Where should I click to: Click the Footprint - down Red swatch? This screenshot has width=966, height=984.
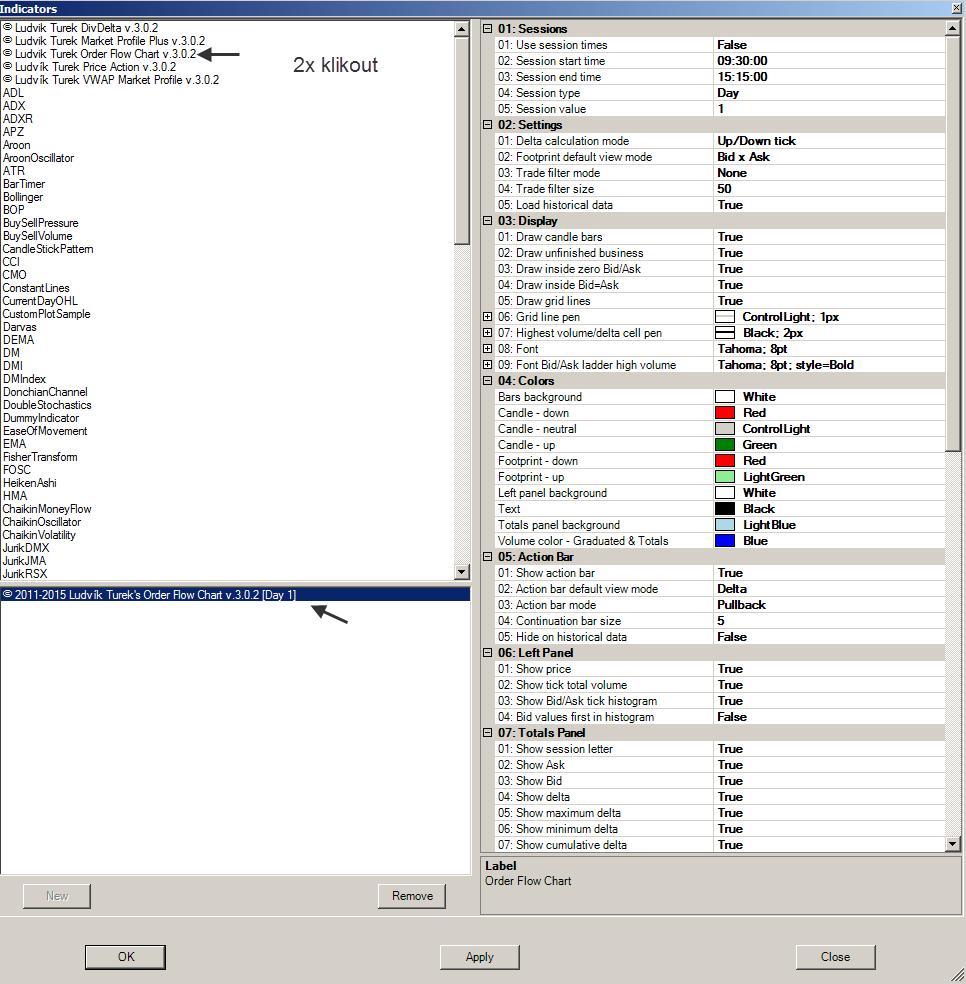click(x=725, y=461)
